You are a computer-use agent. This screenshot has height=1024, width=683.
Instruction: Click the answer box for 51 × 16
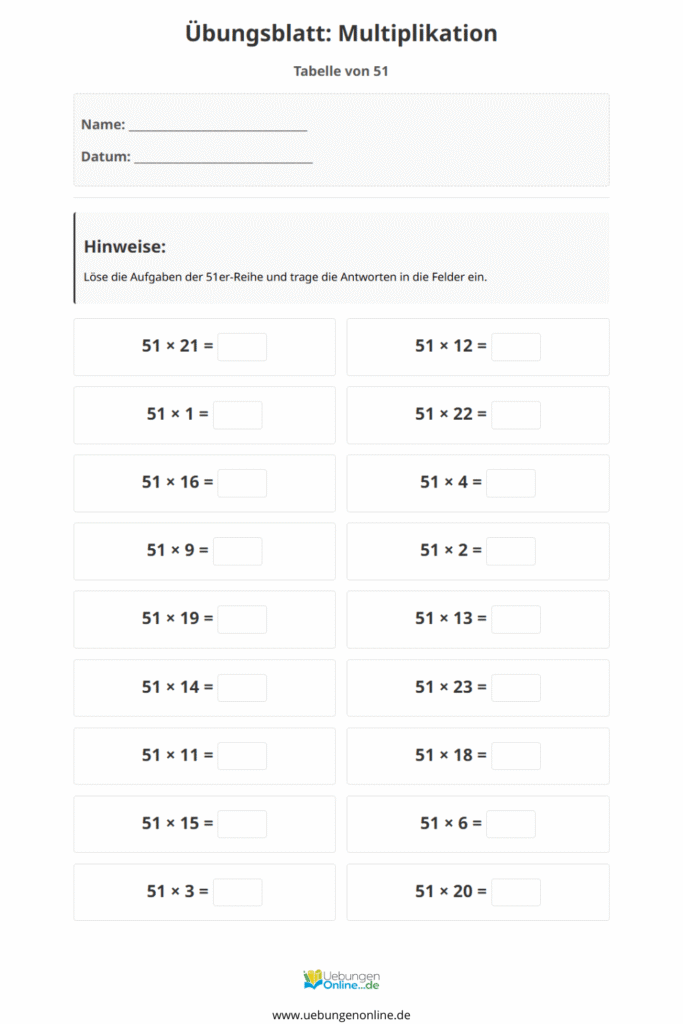coord(242,483)
